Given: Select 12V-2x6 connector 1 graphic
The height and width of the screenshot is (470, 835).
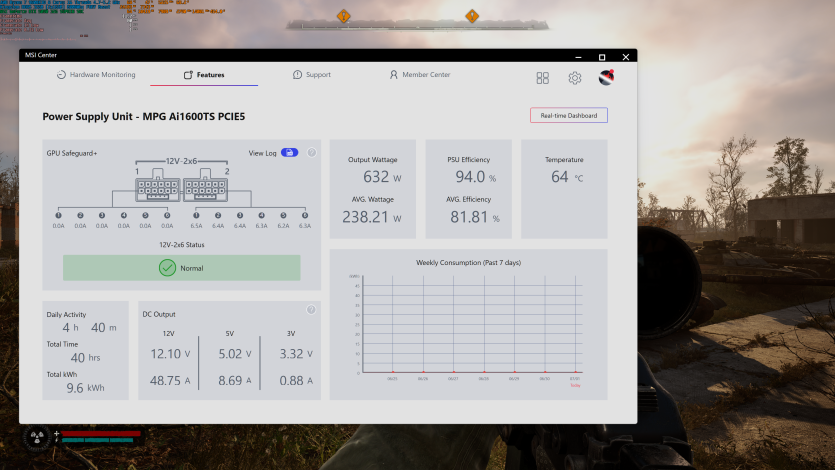Looking at the screenshot, I should click(x=158, y=186).
